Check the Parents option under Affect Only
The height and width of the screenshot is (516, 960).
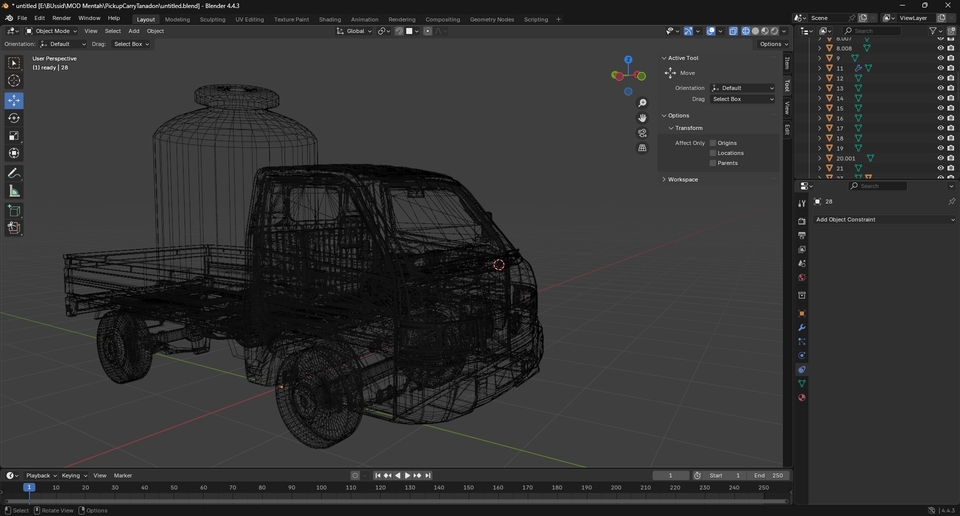coord(713,163)
